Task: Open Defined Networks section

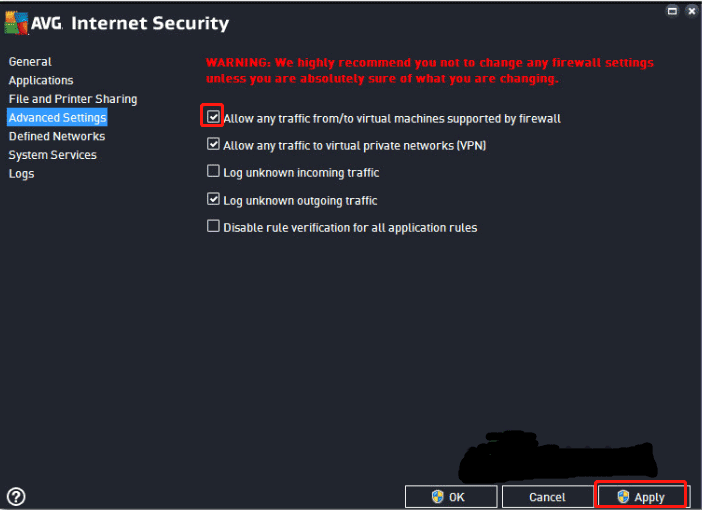Action: pos(57,136)
